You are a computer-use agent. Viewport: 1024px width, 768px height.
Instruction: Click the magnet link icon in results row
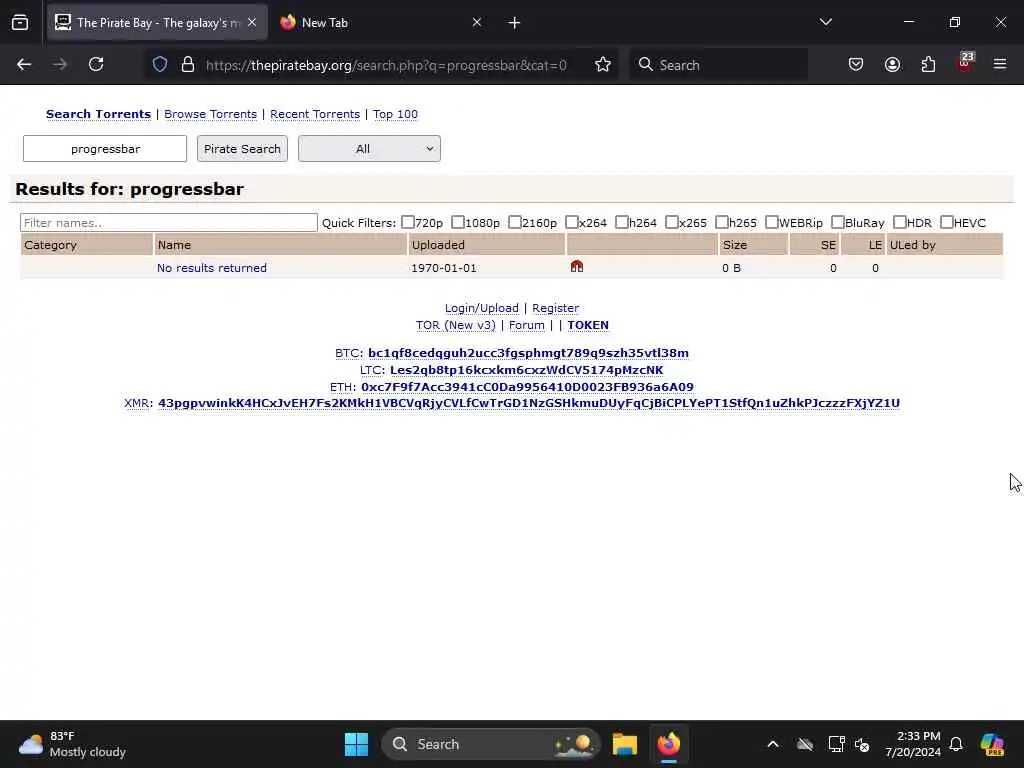(x=577, y=266)
